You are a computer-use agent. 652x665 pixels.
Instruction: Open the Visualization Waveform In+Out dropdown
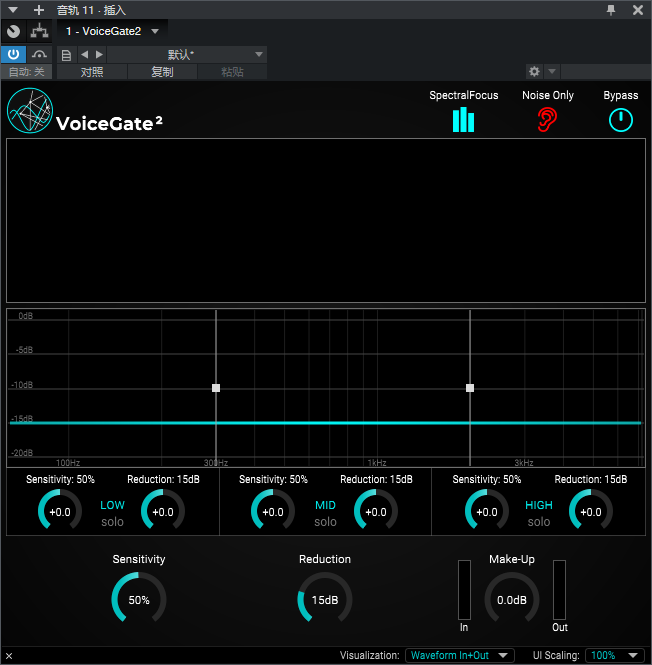click(x=460, y=655)
